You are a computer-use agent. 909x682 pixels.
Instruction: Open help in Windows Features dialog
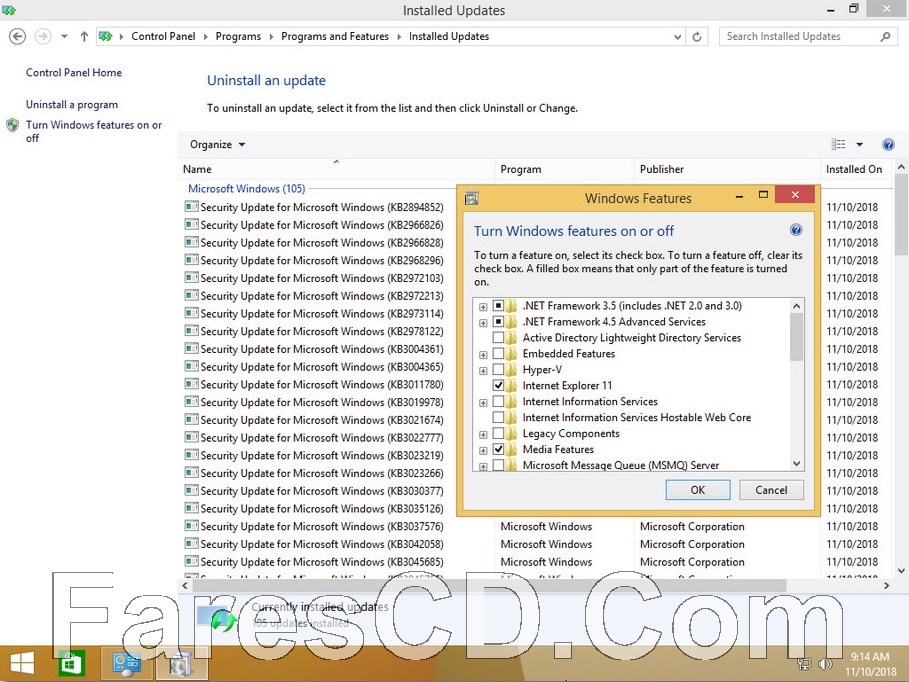click(x=796, y=230)
